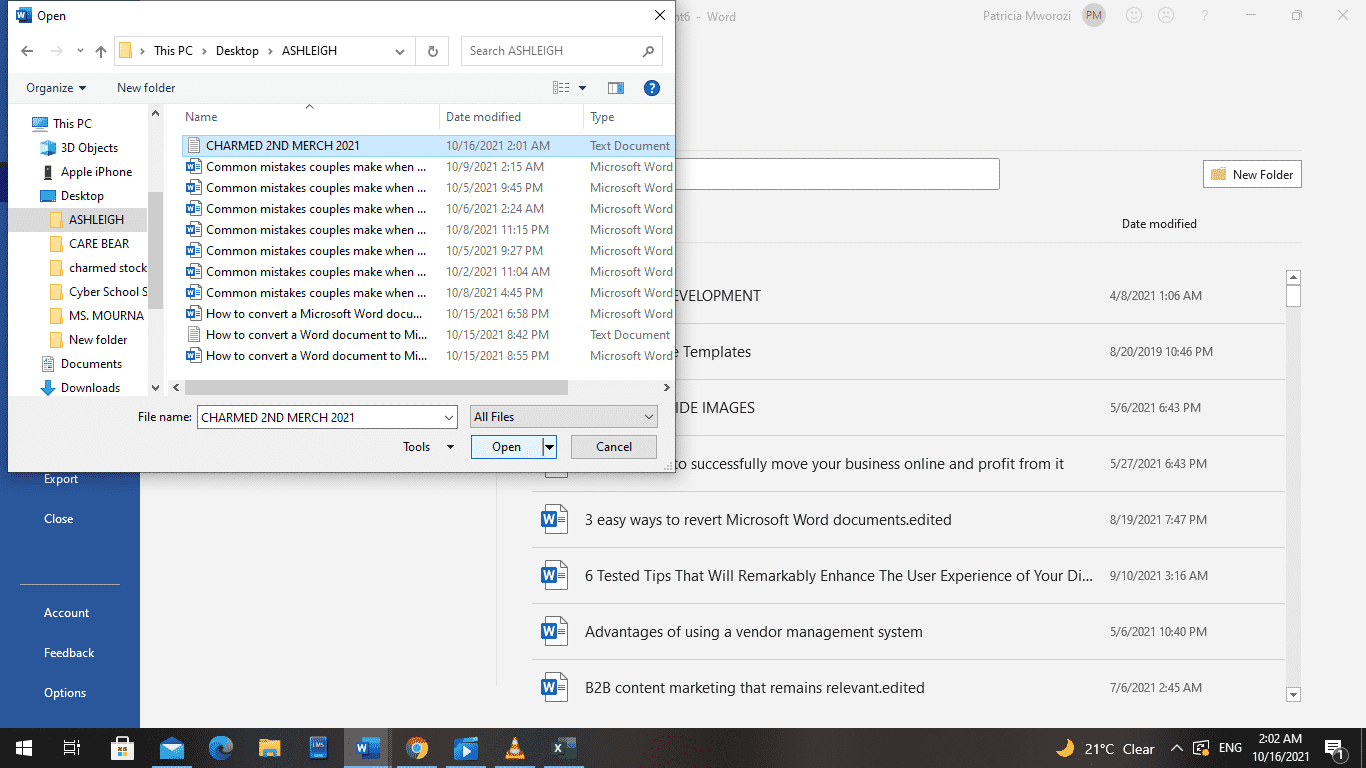Expand the Open button's dropdown arrow
This screenshot has width=1366, height=768.
(x=547, y=447)
